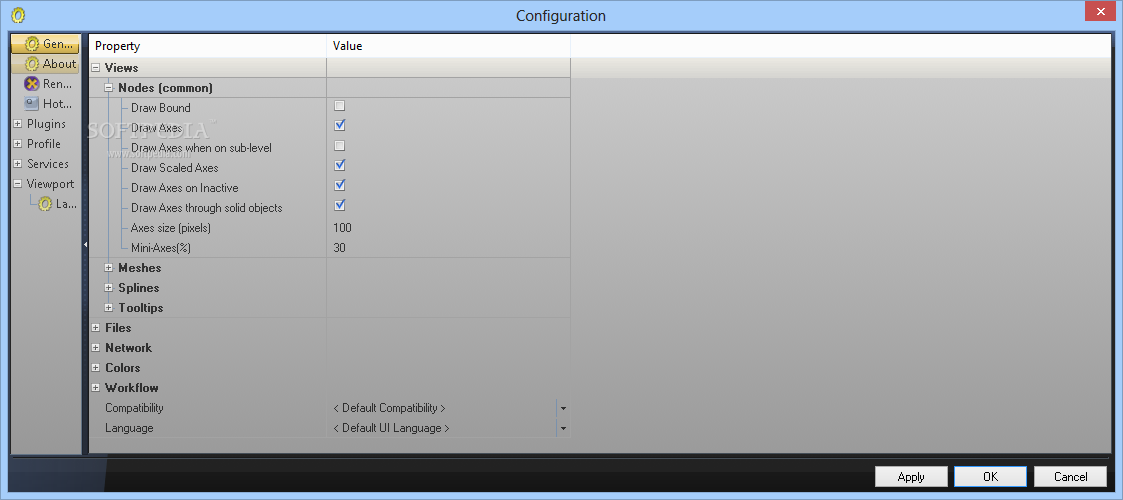Click the Cancel button
1123x500 pixels.
click(x=1071, y=476)
